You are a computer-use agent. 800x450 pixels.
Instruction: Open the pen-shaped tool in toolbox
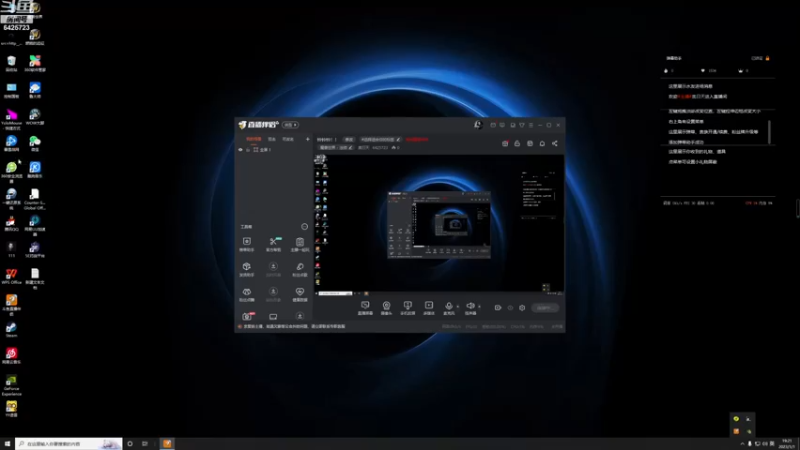click(300, 269)
